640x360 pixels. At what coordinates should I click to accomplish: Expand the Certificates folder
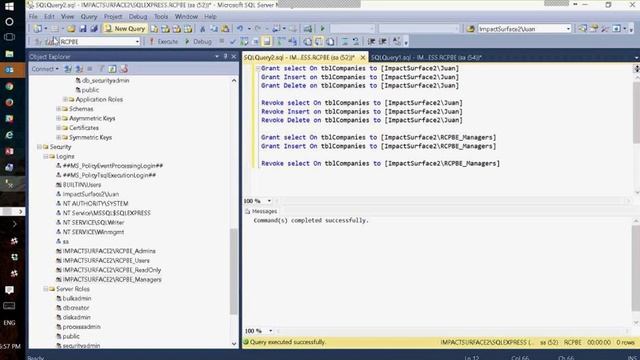coord(58,128)
